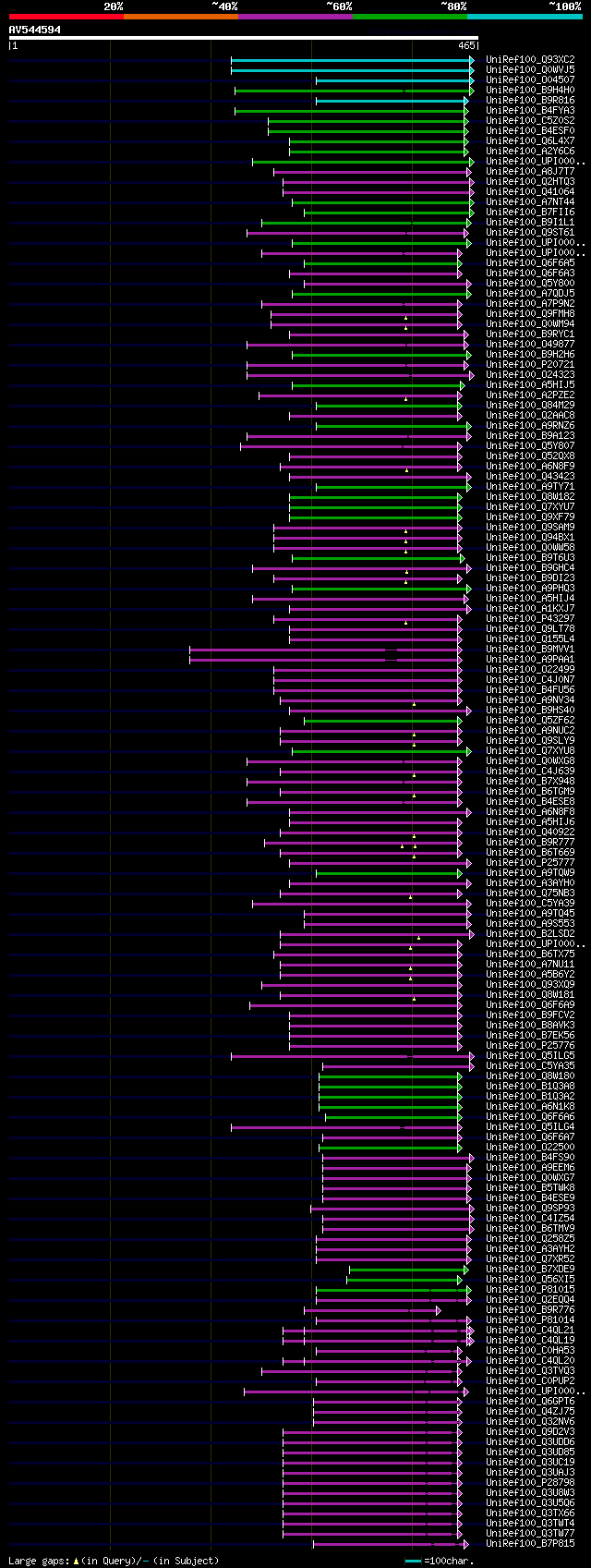Click the label UniRef100_B8AVK3
591x1568 pixels.
(530, 1026)
